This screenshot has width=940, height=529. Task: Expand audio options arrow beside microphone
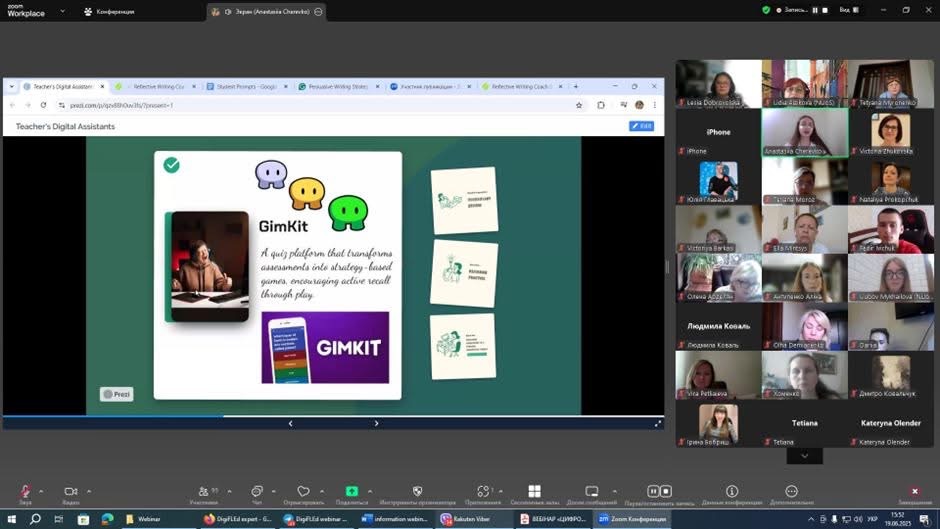pyautogui.click(x=41, y=491)
